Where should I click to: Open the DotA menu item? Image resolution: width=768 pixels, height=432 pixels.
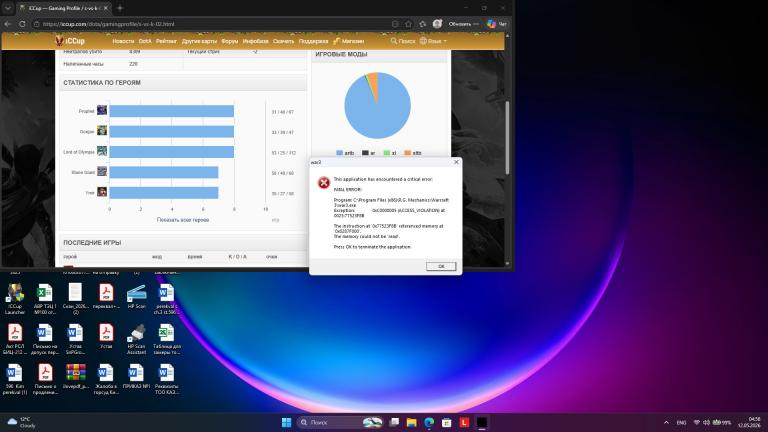pyautogui.click(x=145, y=41)
